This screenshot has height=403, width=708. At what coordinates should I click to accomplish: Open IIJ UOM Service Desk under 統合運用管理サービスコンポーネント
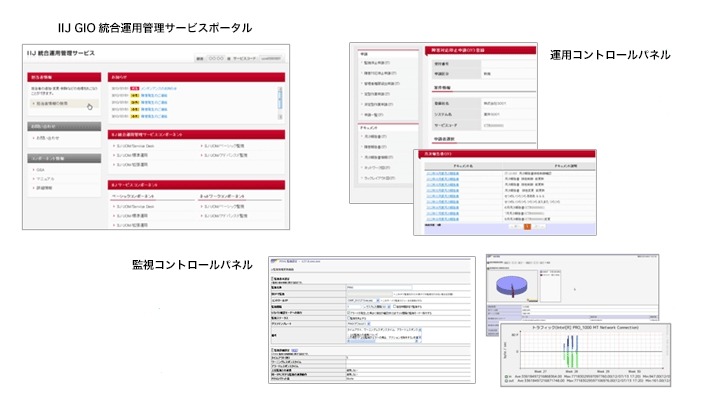pos(135,146)
